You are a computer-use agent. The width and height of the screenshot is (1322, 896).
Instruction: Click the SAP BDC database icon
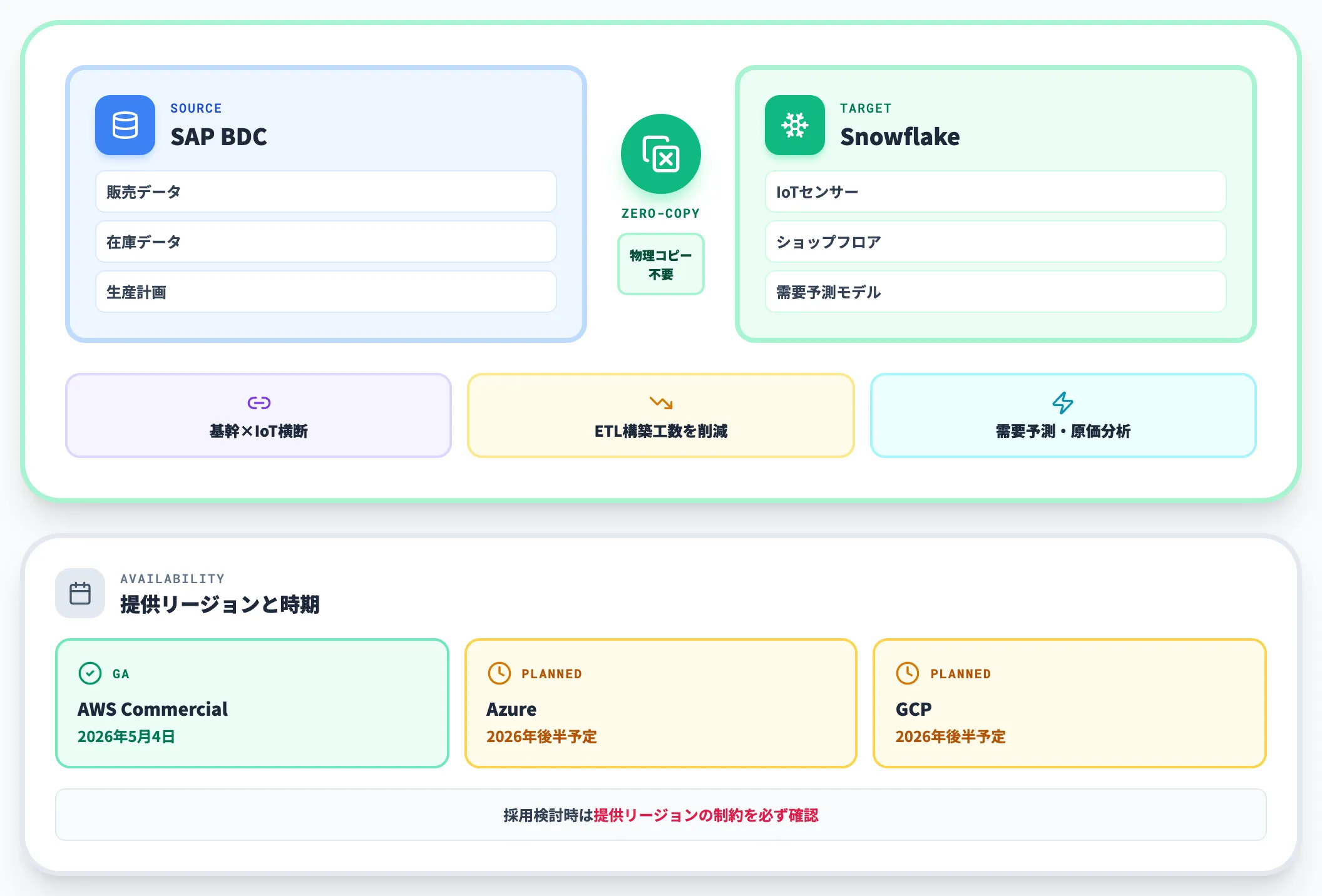(125, 125)
